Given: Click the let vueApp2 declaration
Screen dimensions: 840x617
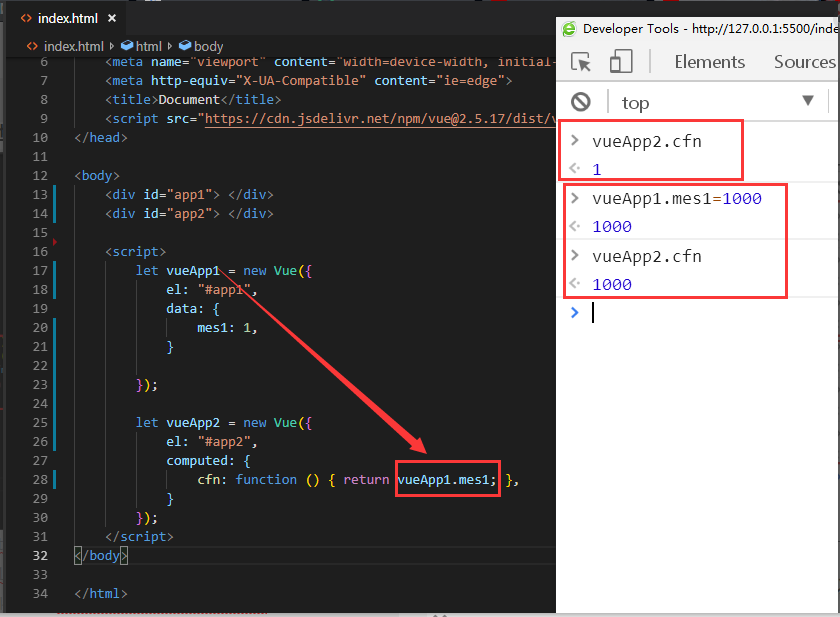Looking at the screenshot, I should click(223, 423).
